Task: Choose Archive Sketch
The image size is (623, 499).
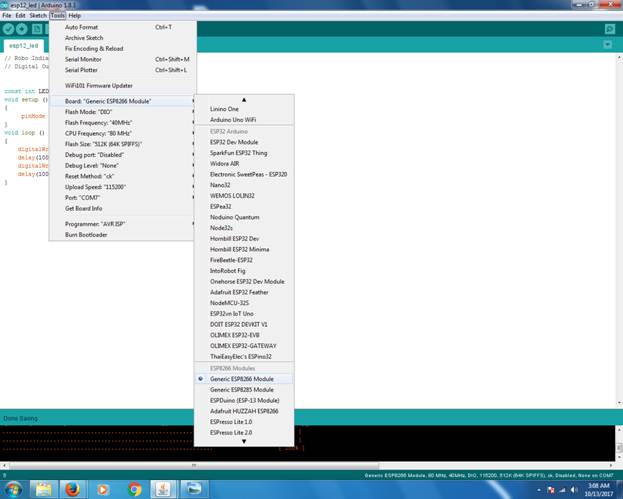Action: [x=122, y=38]
